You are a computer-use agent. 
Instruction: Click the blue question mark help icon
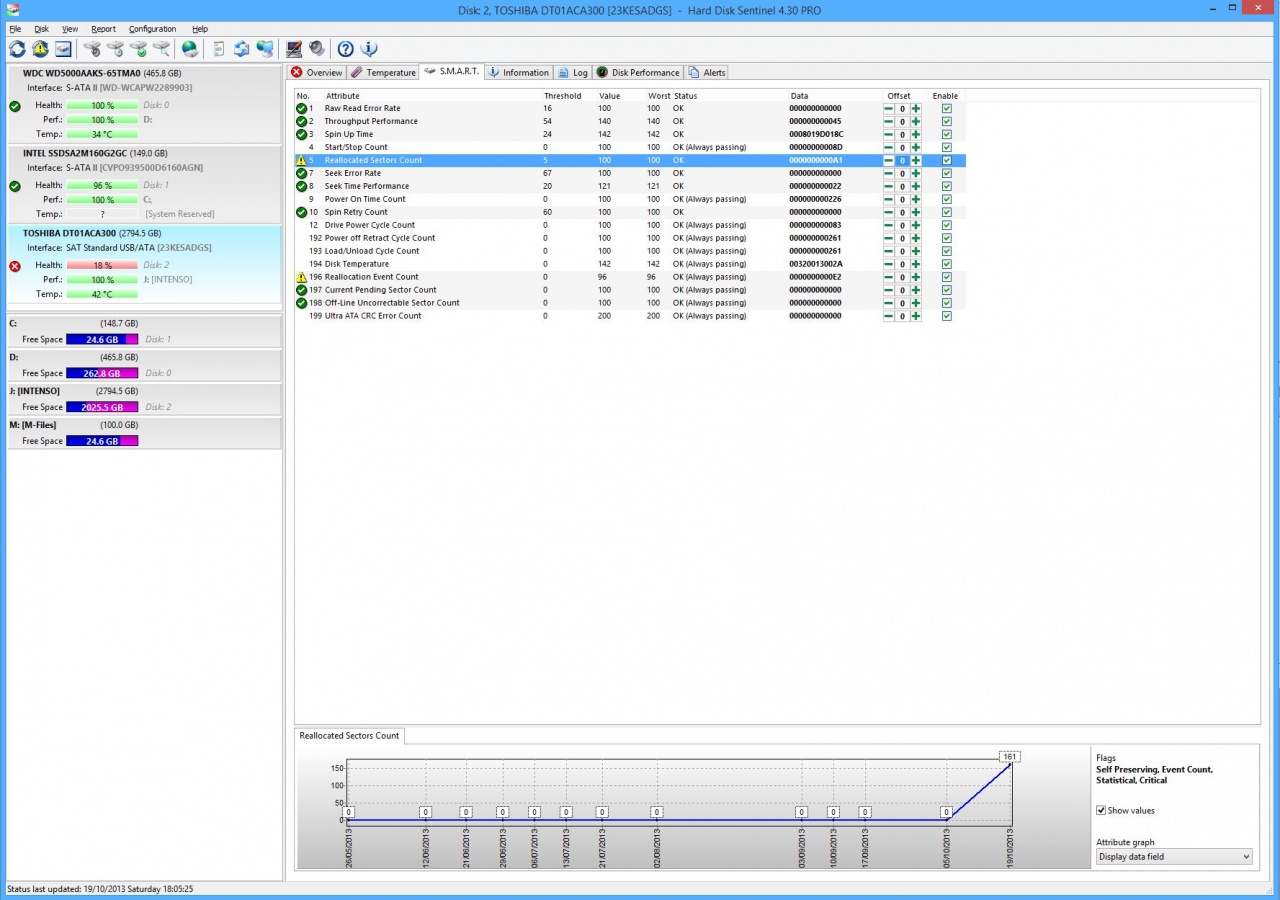pos(346,48)
